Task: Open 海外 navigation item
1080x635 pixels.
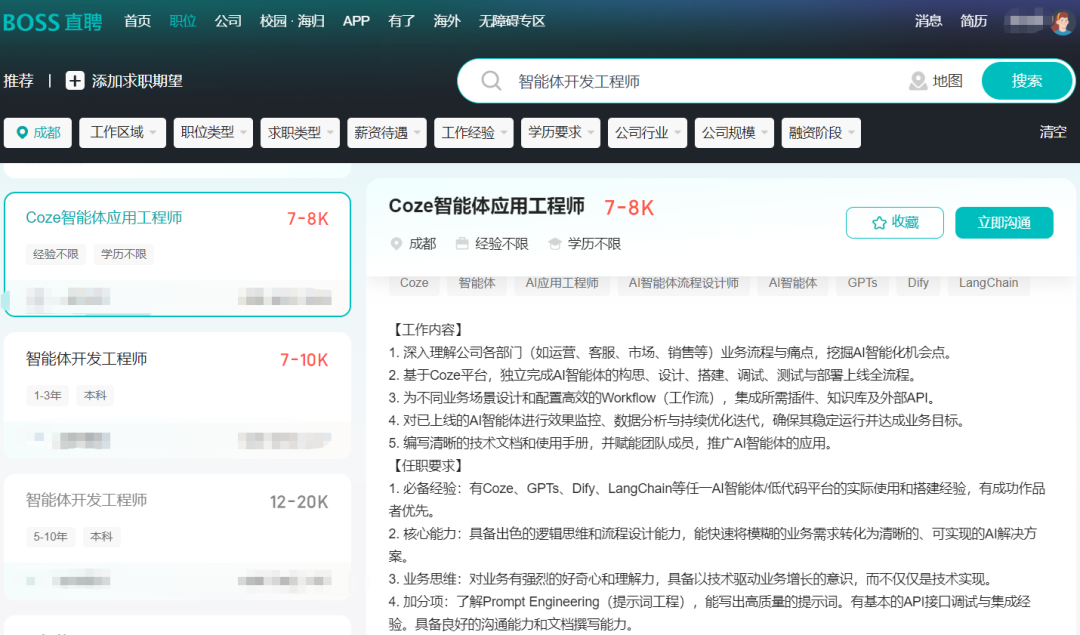Action: click(x=447, y=21)
